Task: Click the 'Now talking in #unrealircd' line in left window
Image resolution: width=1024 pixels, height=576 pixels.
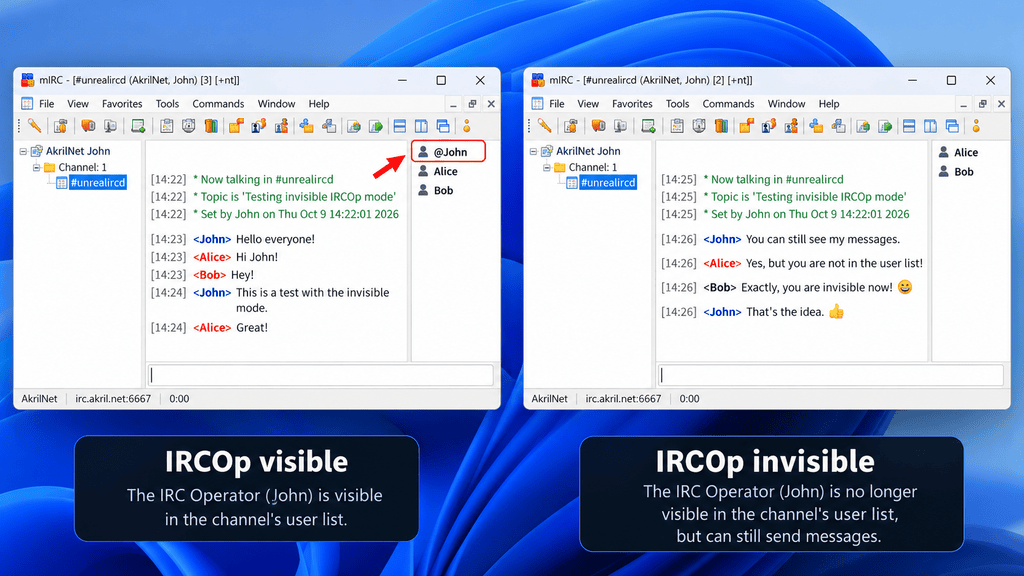Action: [263, 180]
